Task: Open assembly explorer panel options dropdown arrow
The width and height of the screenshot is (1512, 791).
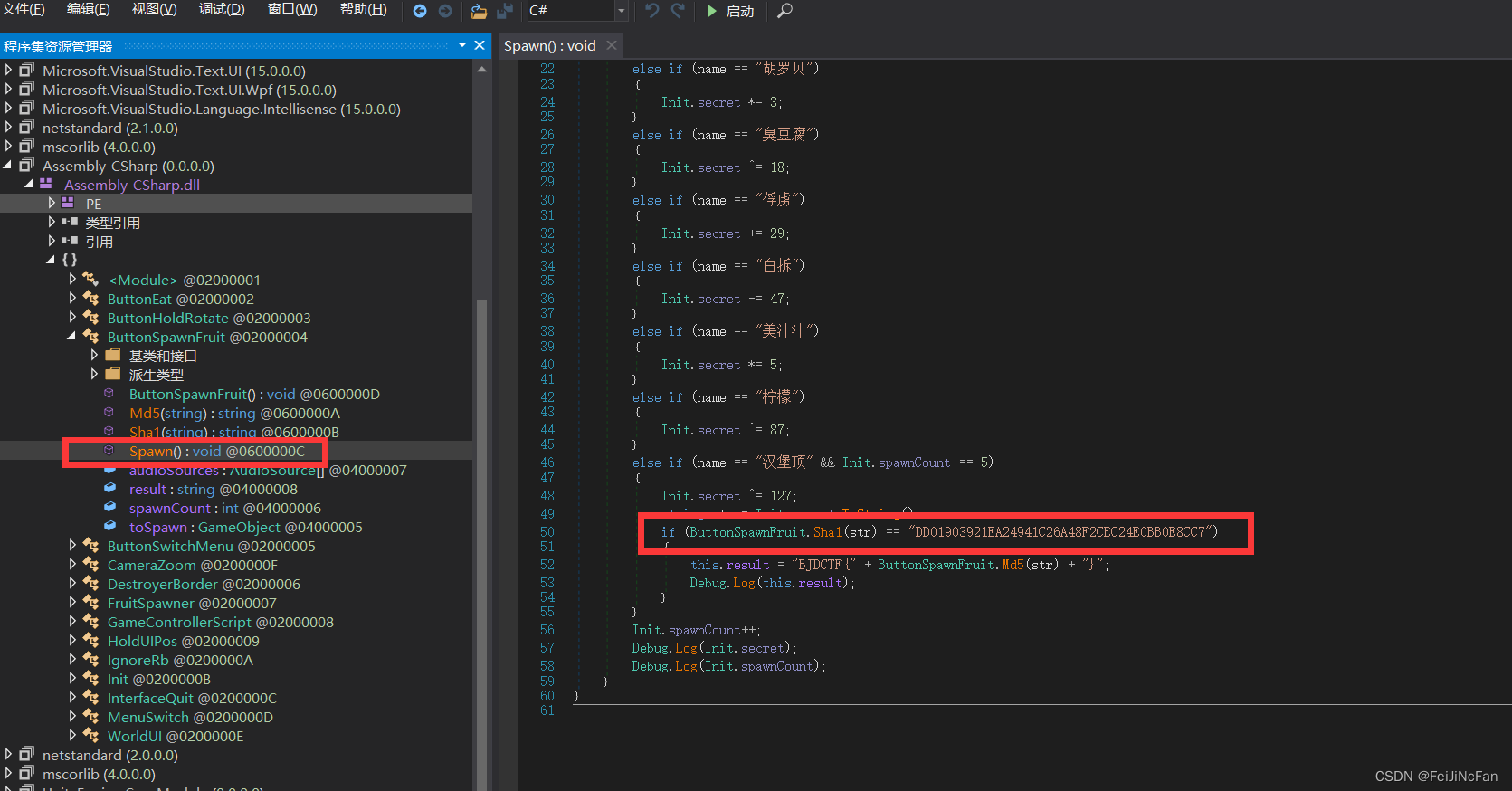Action: (462, 45)
